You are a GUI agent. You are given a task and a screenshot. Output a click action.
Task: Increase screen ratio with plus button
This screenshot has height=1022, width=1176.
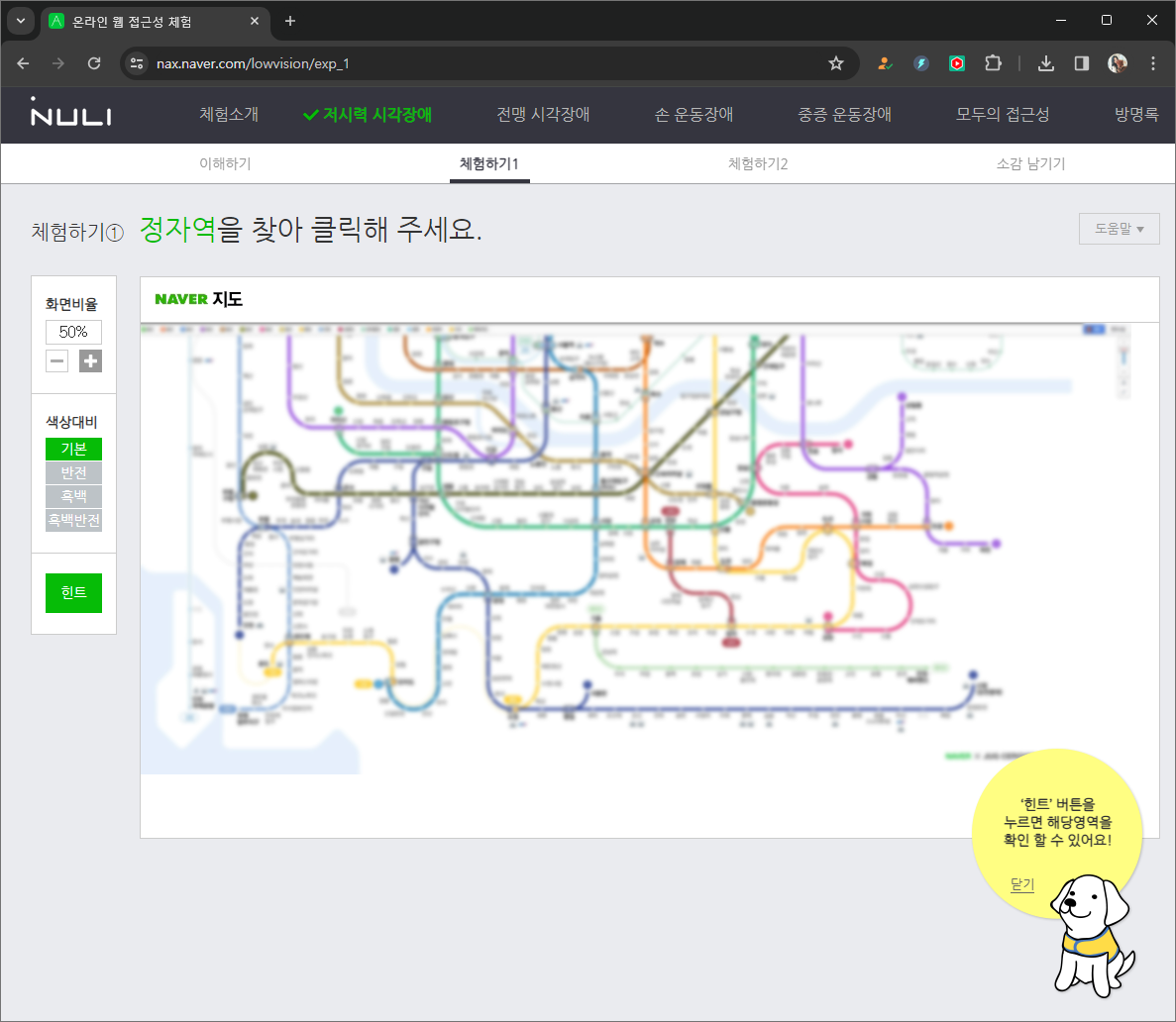tap(91, 360)
